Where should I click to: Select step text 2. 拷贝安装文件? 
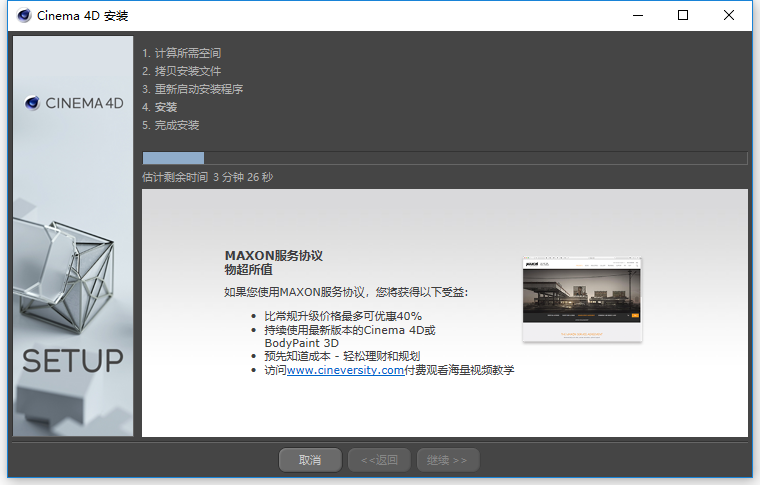(x=181, y=71)
